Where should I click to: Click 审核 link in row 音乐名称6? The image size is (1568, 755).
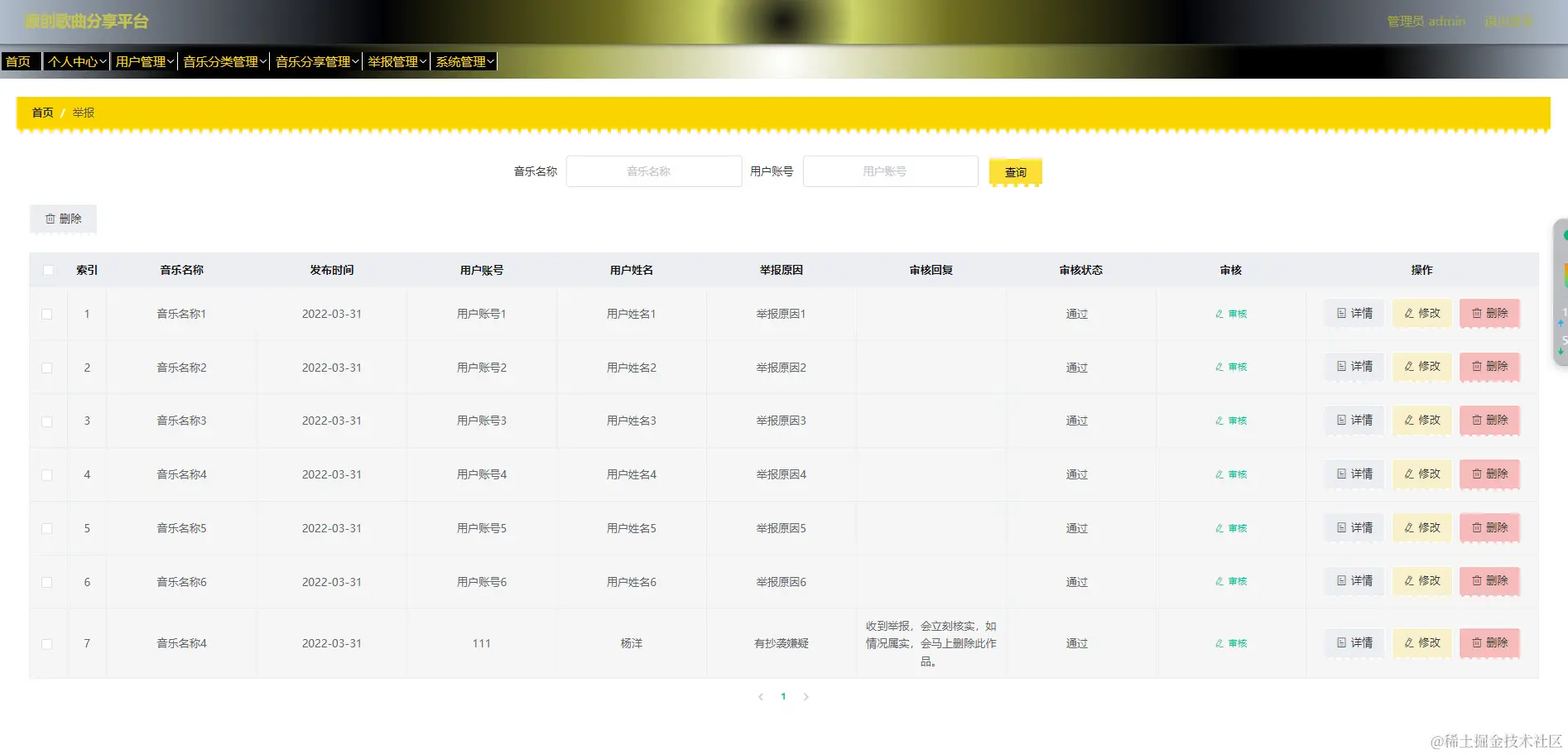coord(1231,581)
